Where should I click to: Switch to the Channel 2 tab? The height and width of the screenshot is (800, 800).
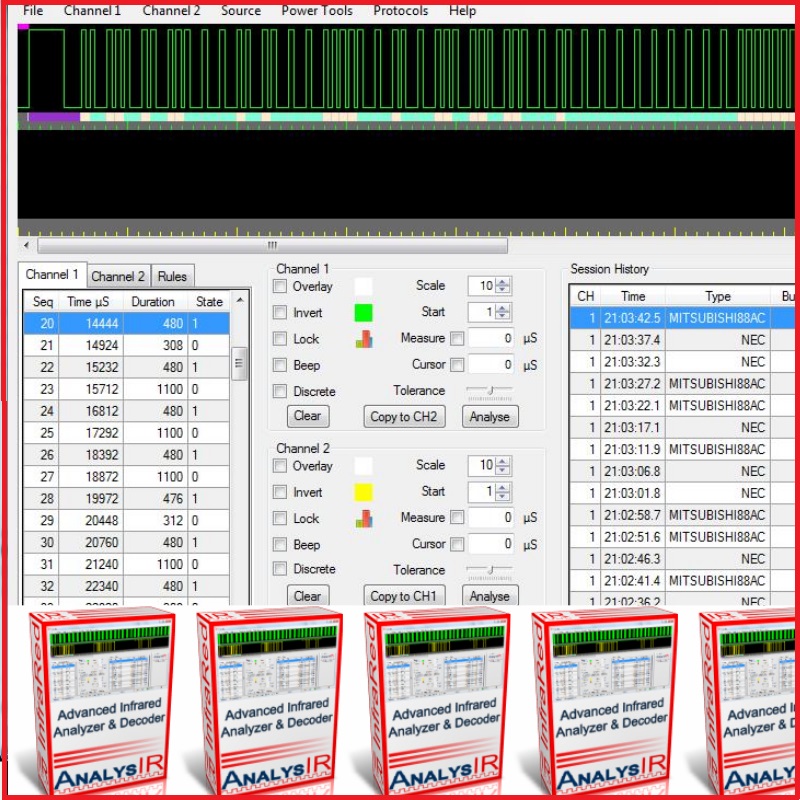tap(118, 277)
